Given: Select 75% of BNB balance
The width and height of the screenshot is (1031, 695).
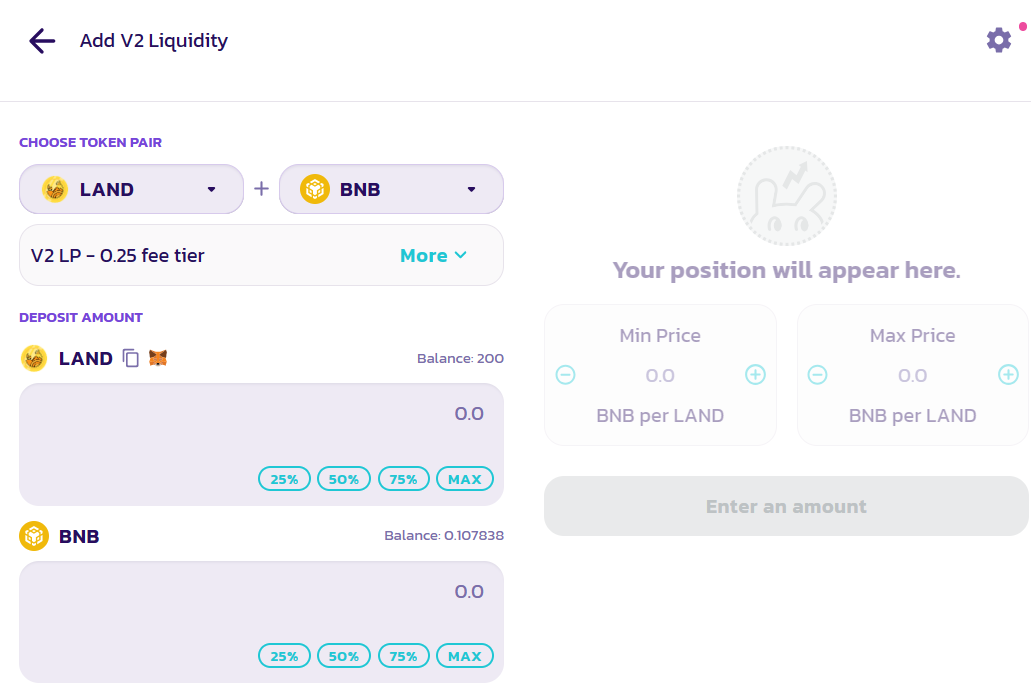Looking at the screenshot, I should click(403, 656).
